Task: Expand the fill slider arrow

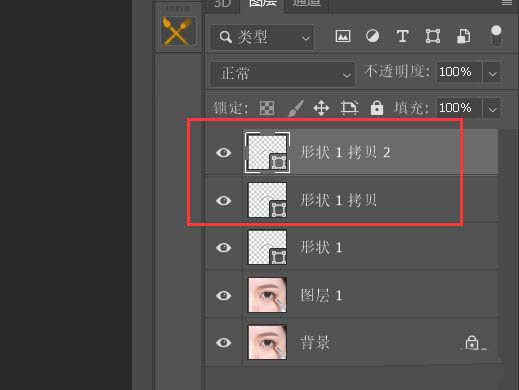Action: [492, 109]
